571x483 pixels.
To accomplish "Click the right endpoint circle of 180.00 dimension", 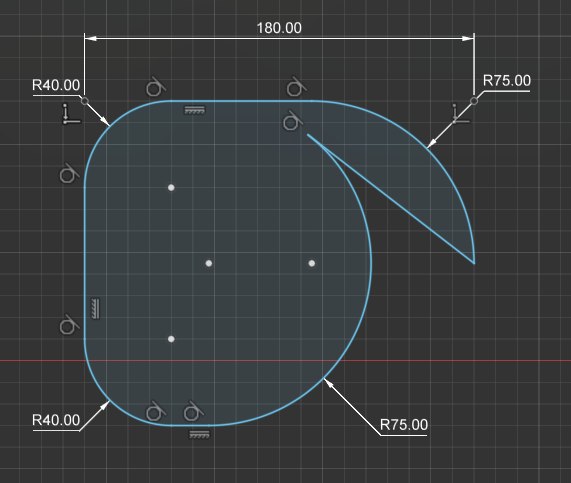I will 474,100.
